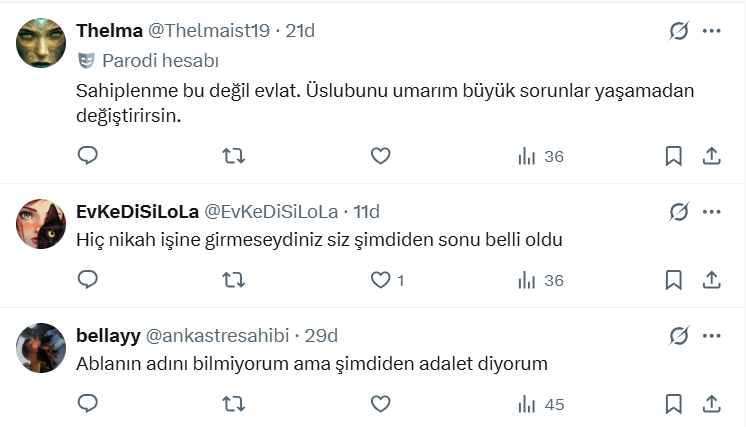The image size is (746, 427).
Task: Share EvKeDiSiLoLa's tweet
Action: (712, 280)
